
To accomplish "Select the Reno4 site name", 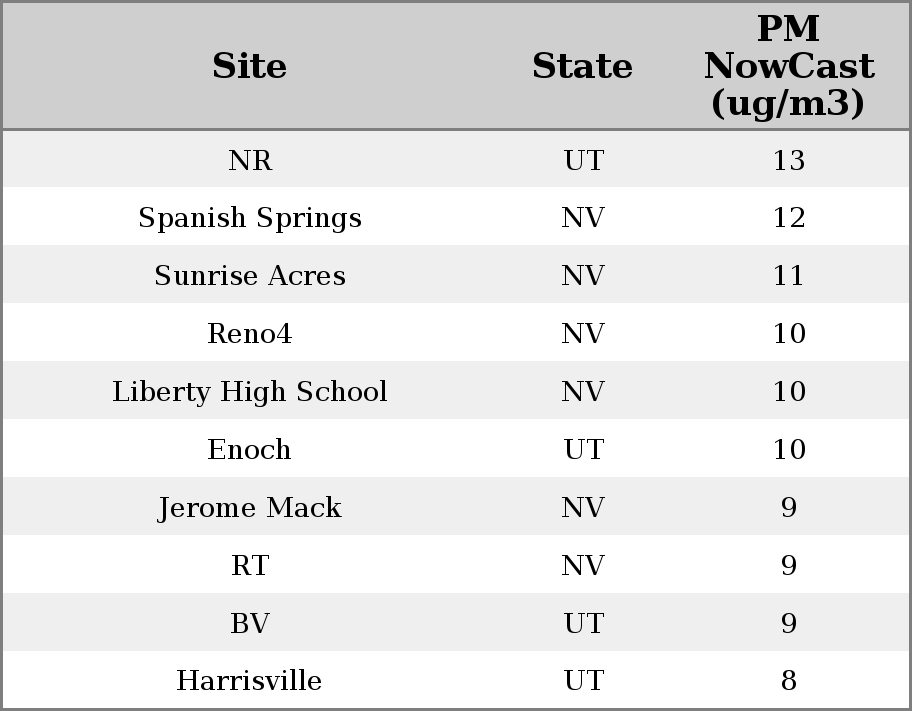I will pyautogui.click(x=249, y=334).
